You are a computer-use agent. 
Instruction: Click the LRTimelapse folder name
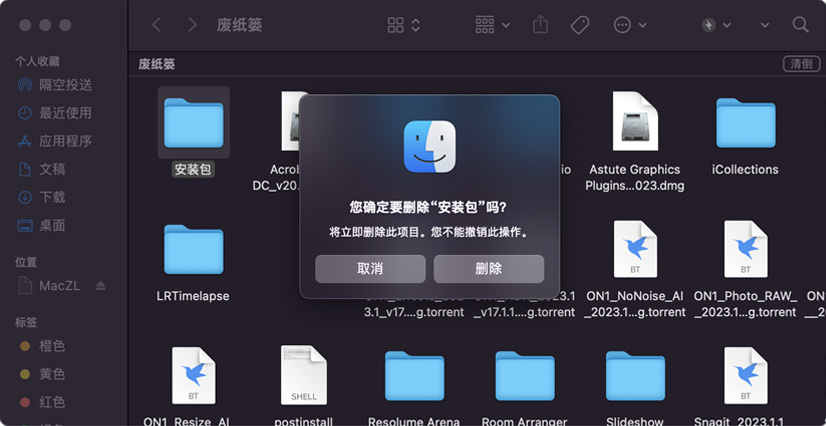193,296
